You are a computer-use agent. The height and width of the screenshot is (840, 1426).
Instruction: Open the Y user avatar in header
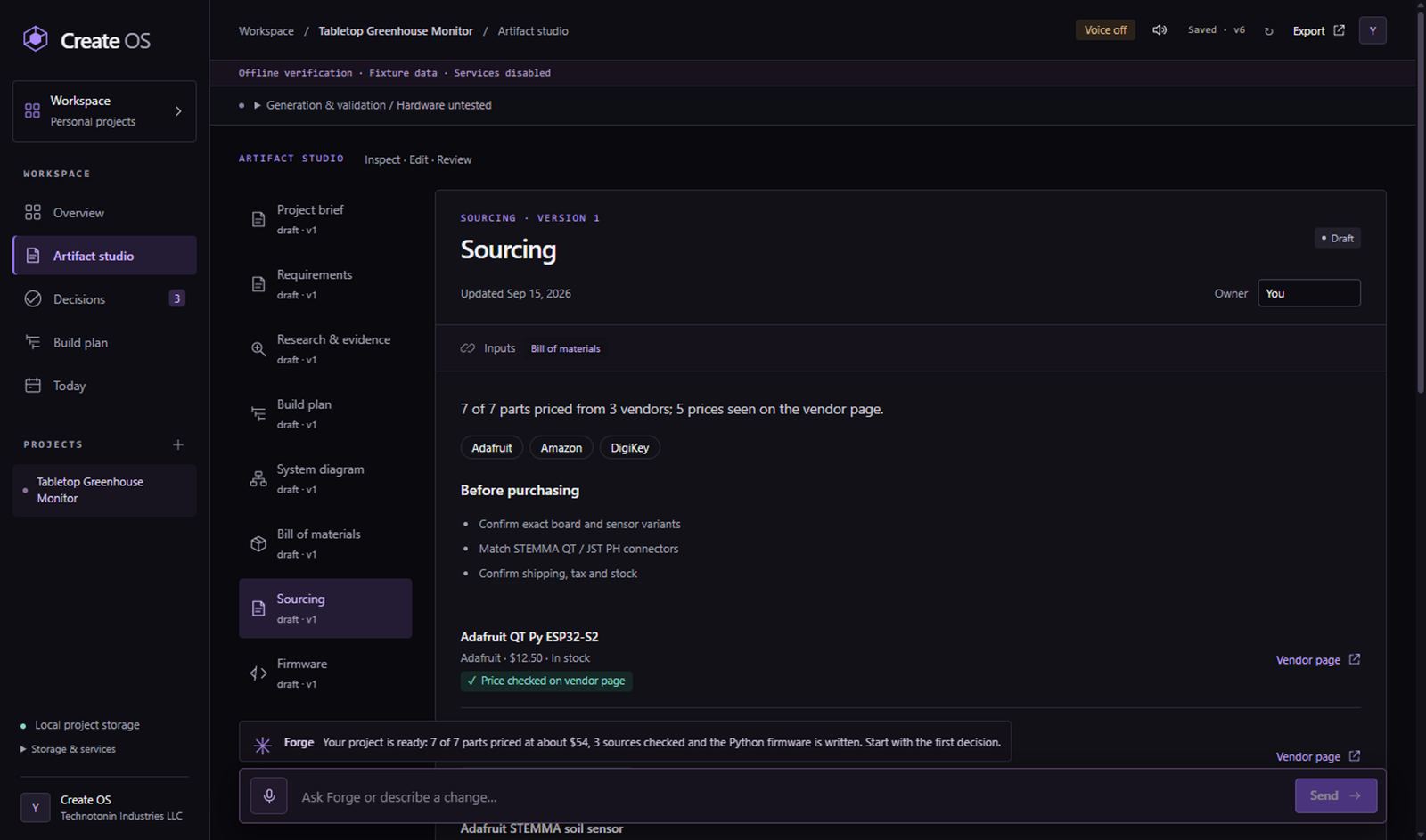pos(1373,30)
